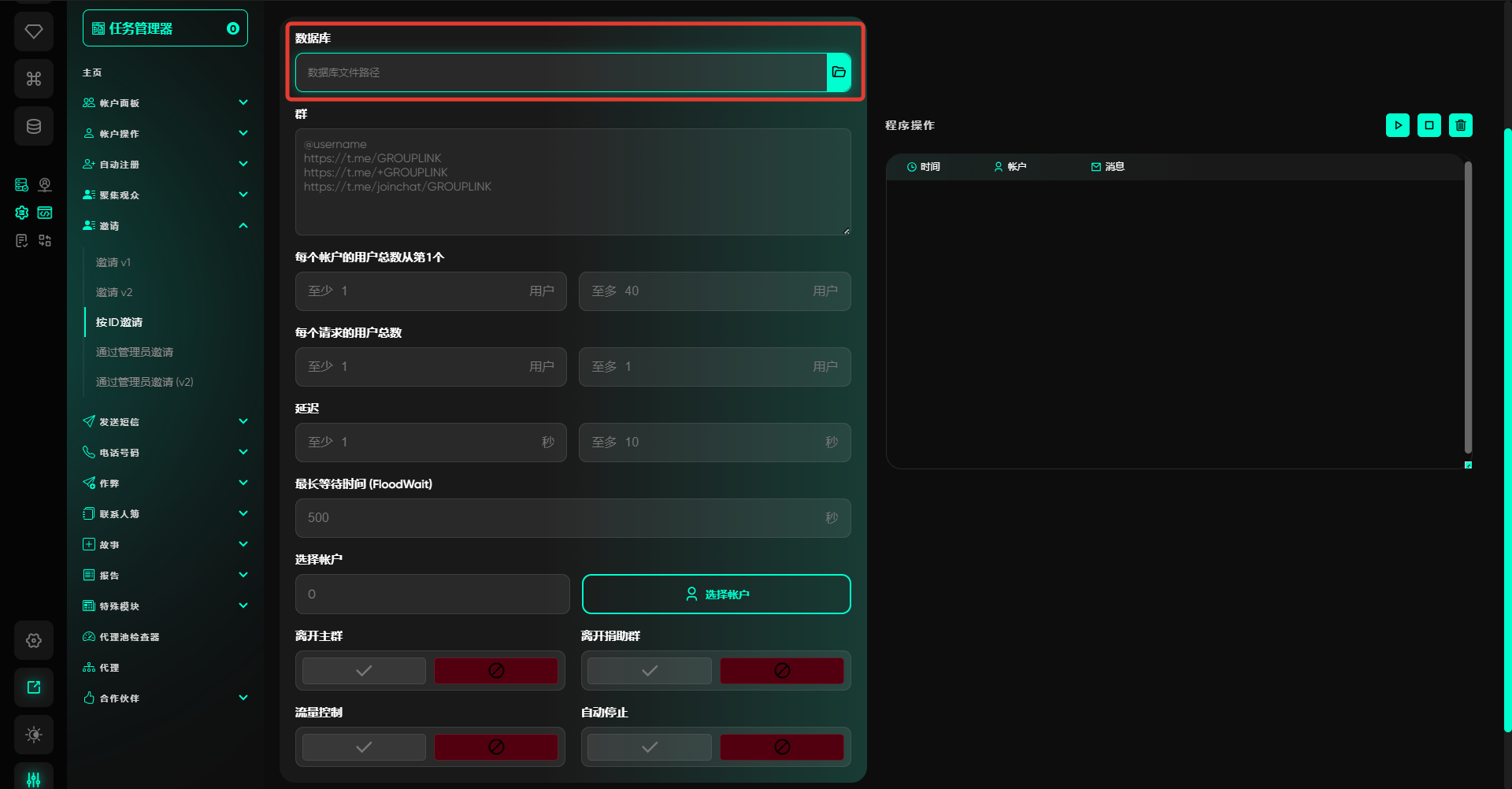Viewport: 1512px width, 789px height.
Task: Click the folder browse icon for database path
Action: (x=839, y=72)
